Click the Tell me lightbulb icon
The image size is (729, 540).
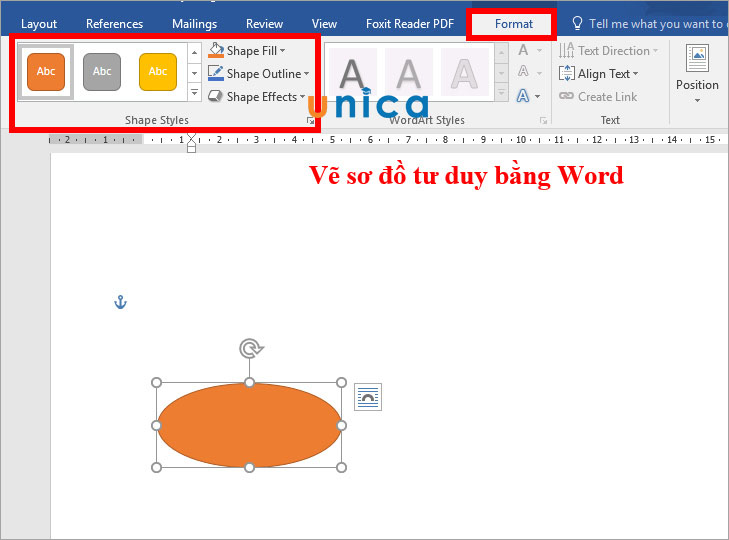point(577,23)
